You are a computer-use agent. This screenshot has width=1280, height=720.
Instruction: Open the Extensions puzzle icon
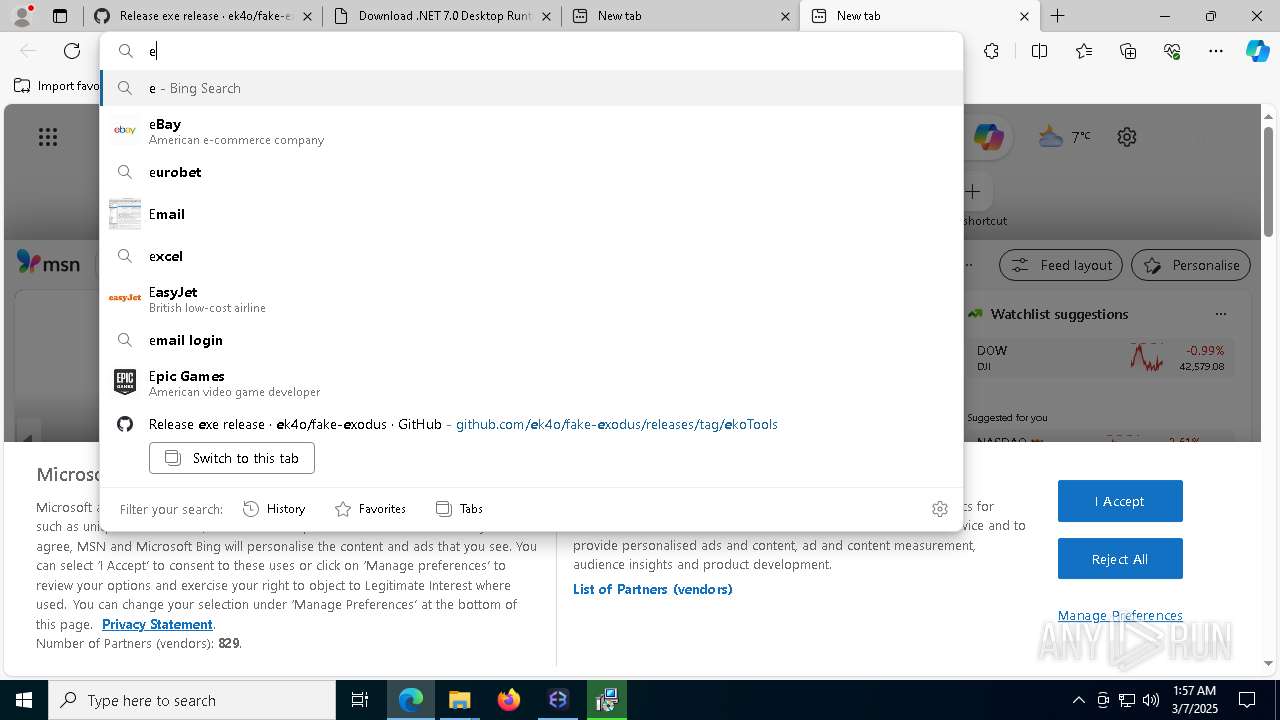(991, 51)
